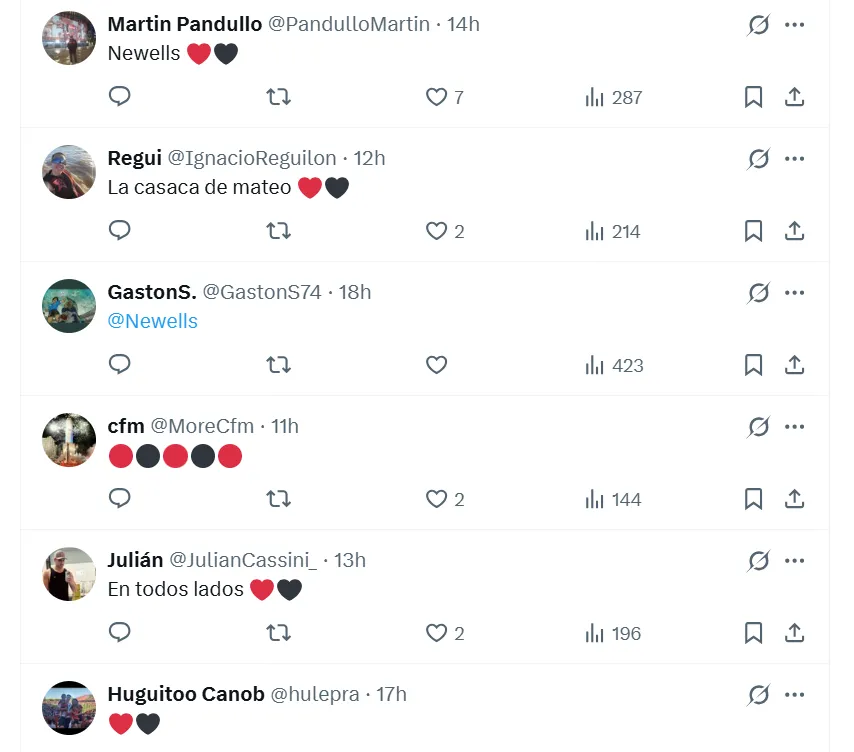Open Martin Pandullo's profile picture
Image resolution: width=854 pixels, height=752 pixels.
(x=68, y=38)
